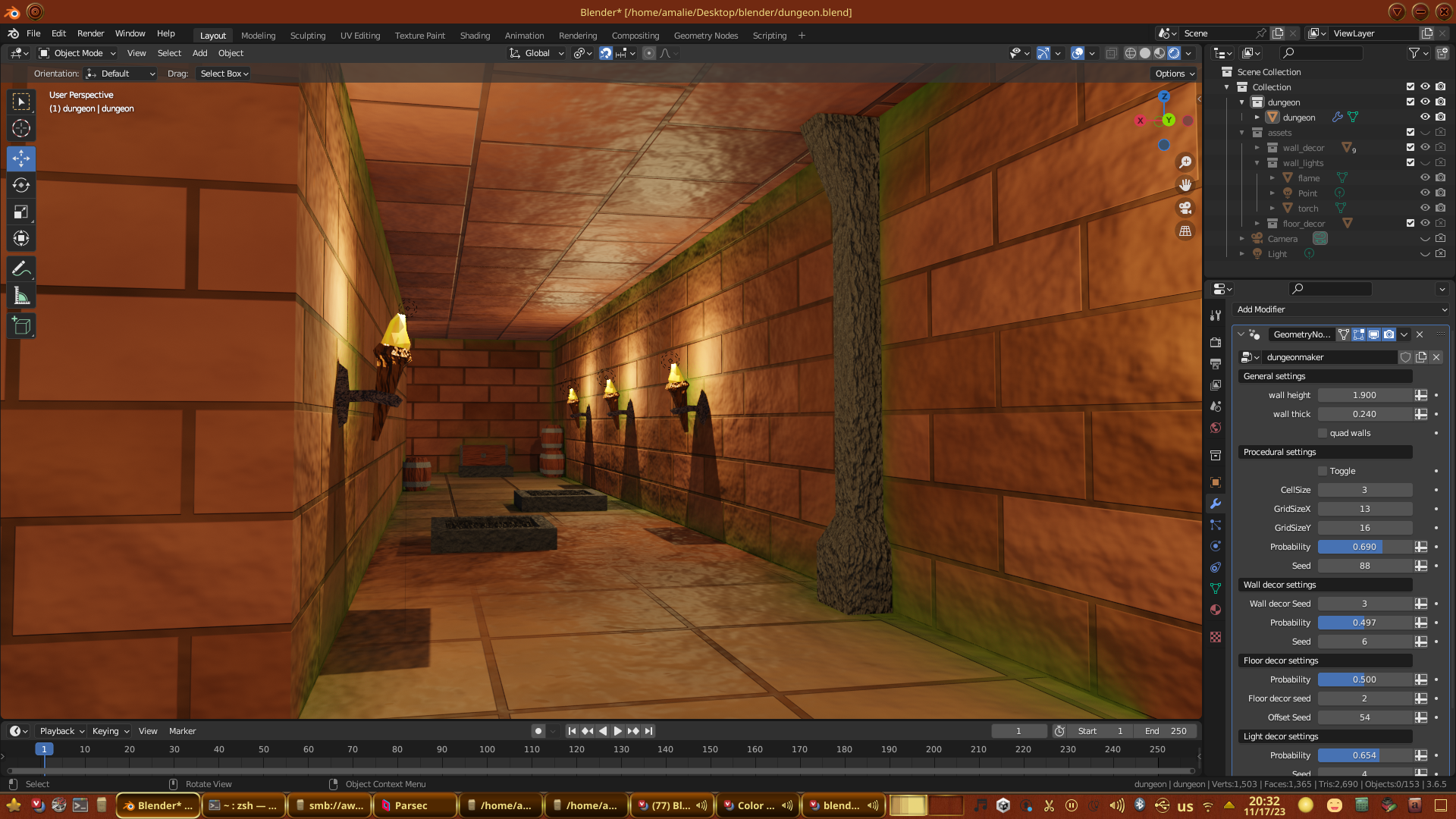Image resolution: width=1456 pixels, height=819 pixels.
Task: Click the GridSizeX value field
Action: [1364, 509]
